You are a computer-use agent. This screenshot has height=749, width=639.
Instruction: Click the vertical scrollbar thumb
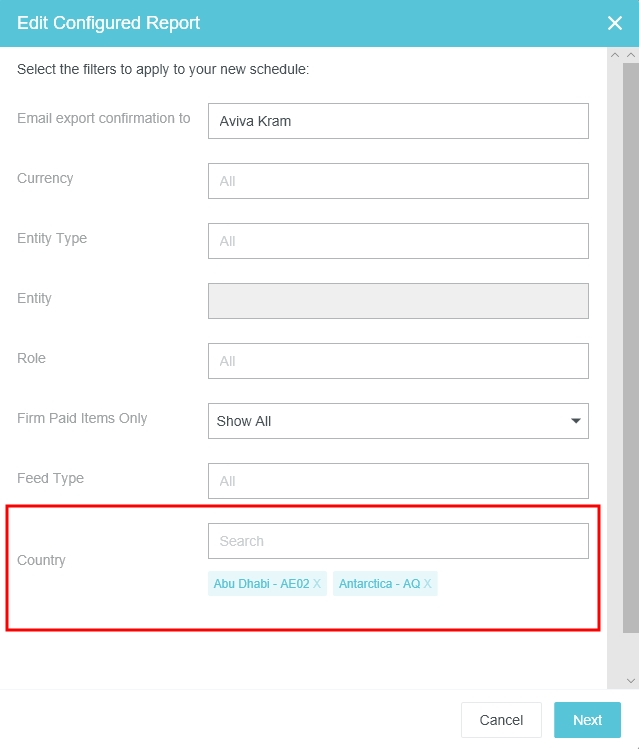pos(630,340)
